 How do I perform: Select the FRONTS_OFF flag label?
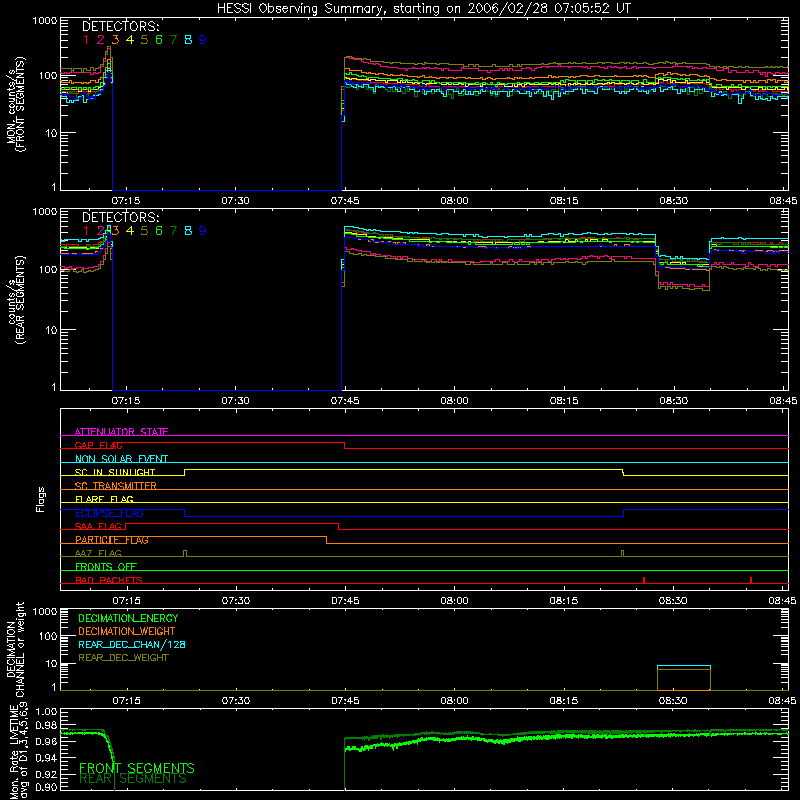pyautogui.click(x=106, y=566)
